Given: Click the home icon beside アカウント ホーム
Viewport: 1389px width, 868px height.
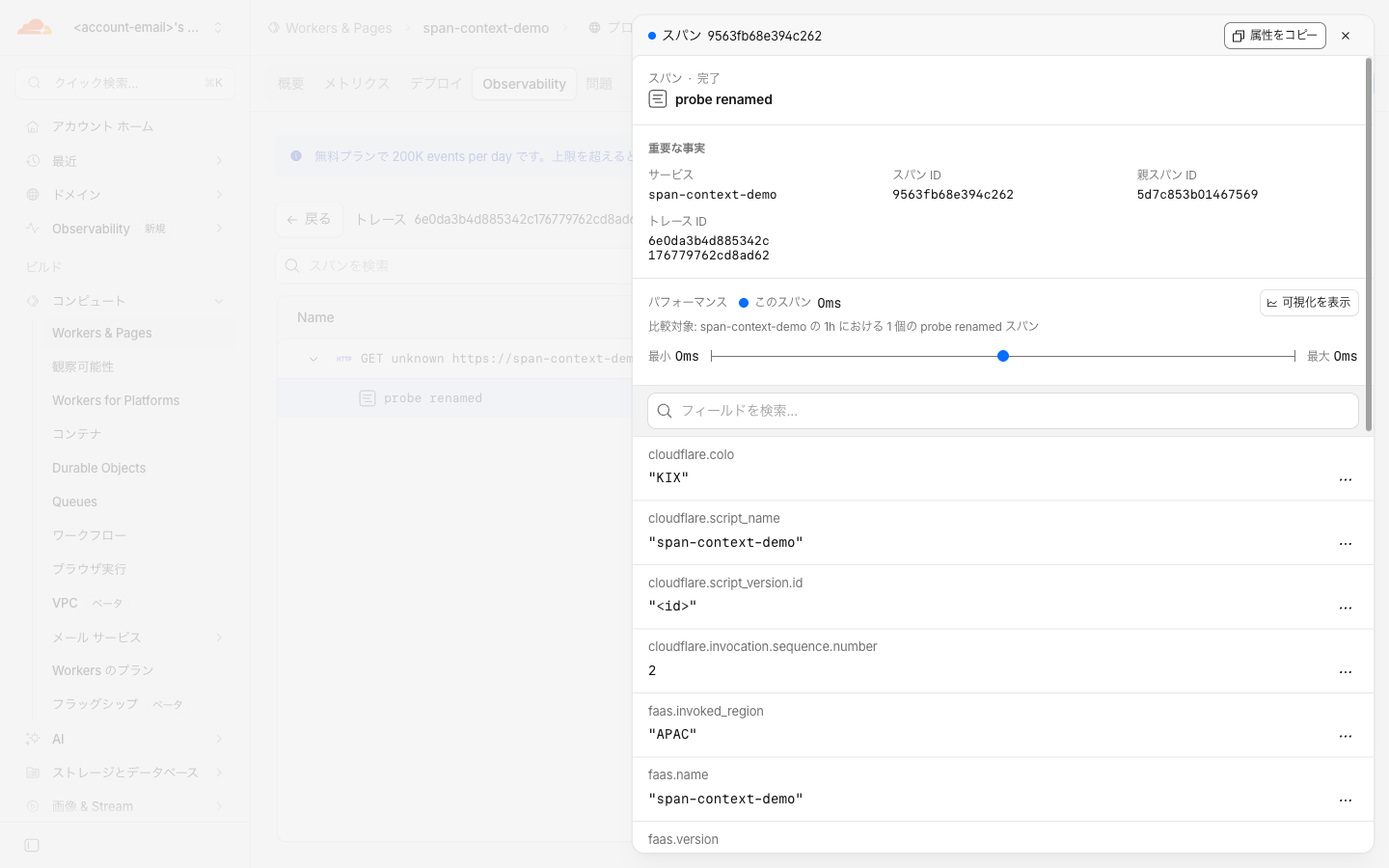Looking at the screenshot, I should click(33, 126).
